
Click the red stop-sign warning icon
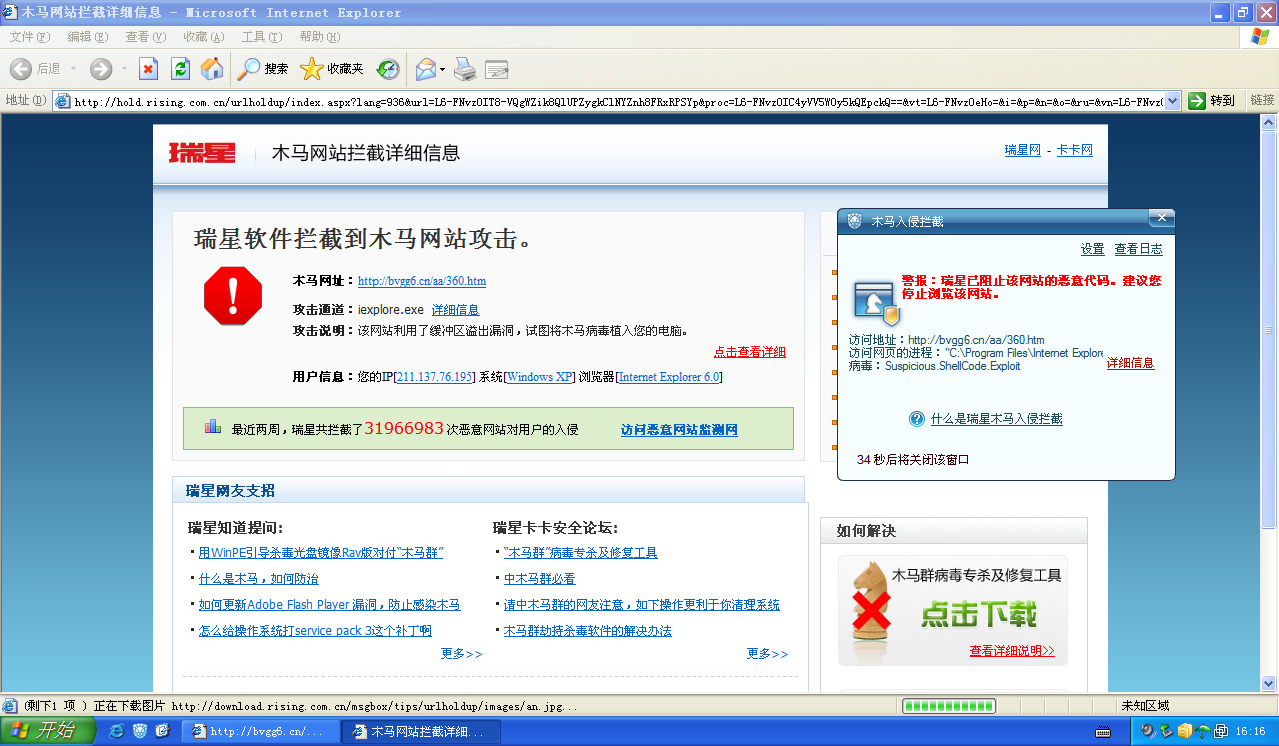tap(233, 295)
